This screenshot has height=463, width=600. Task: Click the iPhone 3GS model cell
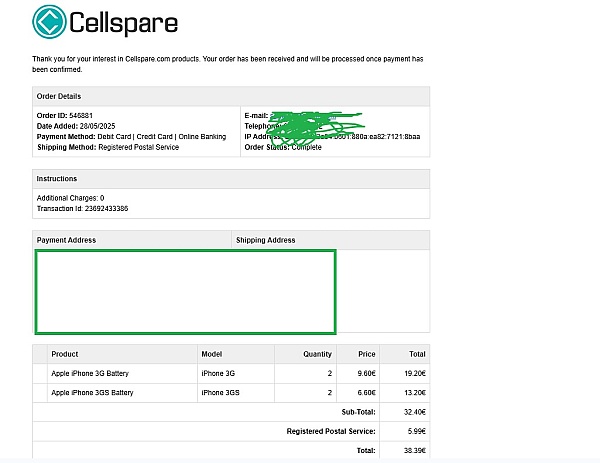point(220,392)
